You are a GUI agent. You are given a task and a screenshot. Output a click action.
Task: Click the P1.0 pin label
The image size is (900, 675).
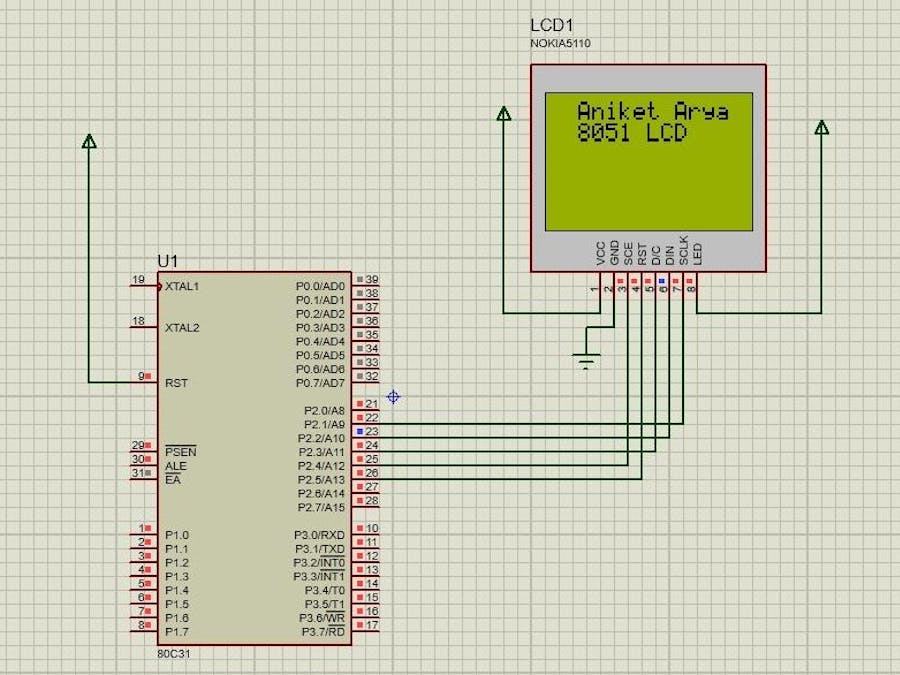pyautogui.click(x=177, y=535)
